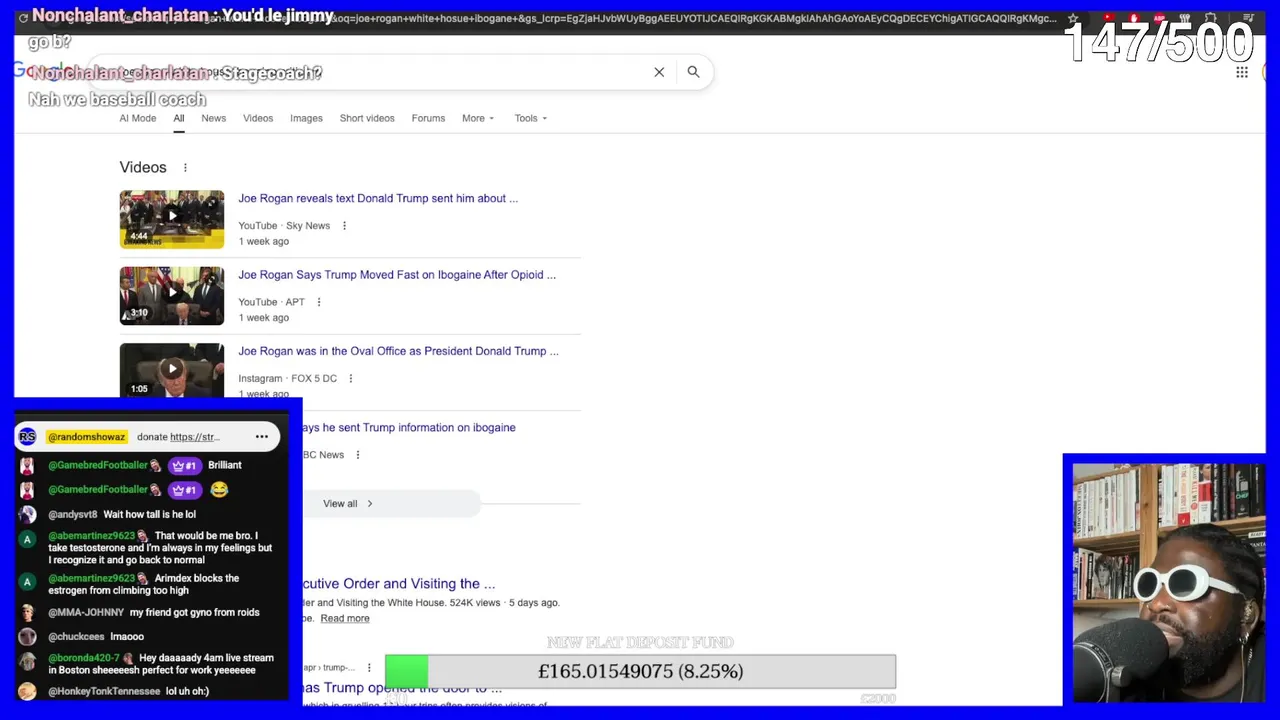Open the three-dot menu next to Sky News
The image size is (1280, 720).
click(x=344, y=226)
